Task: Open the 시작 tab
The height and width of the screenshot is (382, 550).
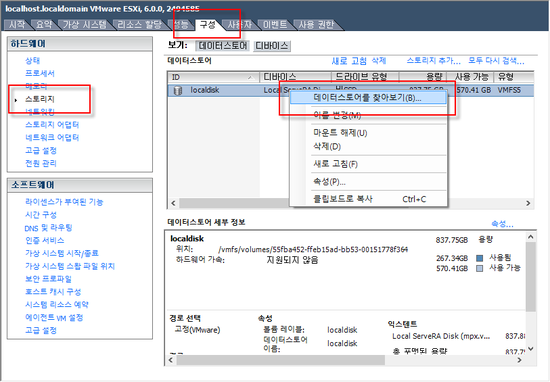Action: coord(17,25)
